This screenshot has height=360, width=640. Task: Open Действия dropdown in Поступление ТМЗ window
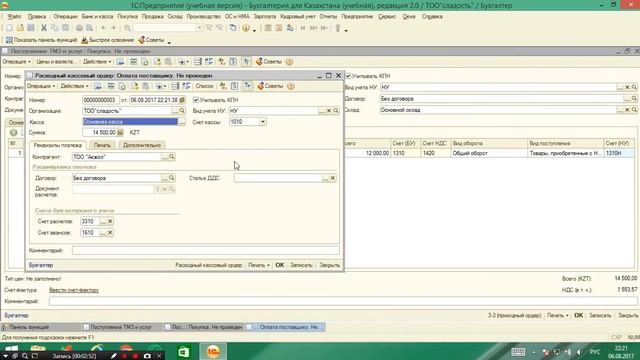click(x=97, y=62)
